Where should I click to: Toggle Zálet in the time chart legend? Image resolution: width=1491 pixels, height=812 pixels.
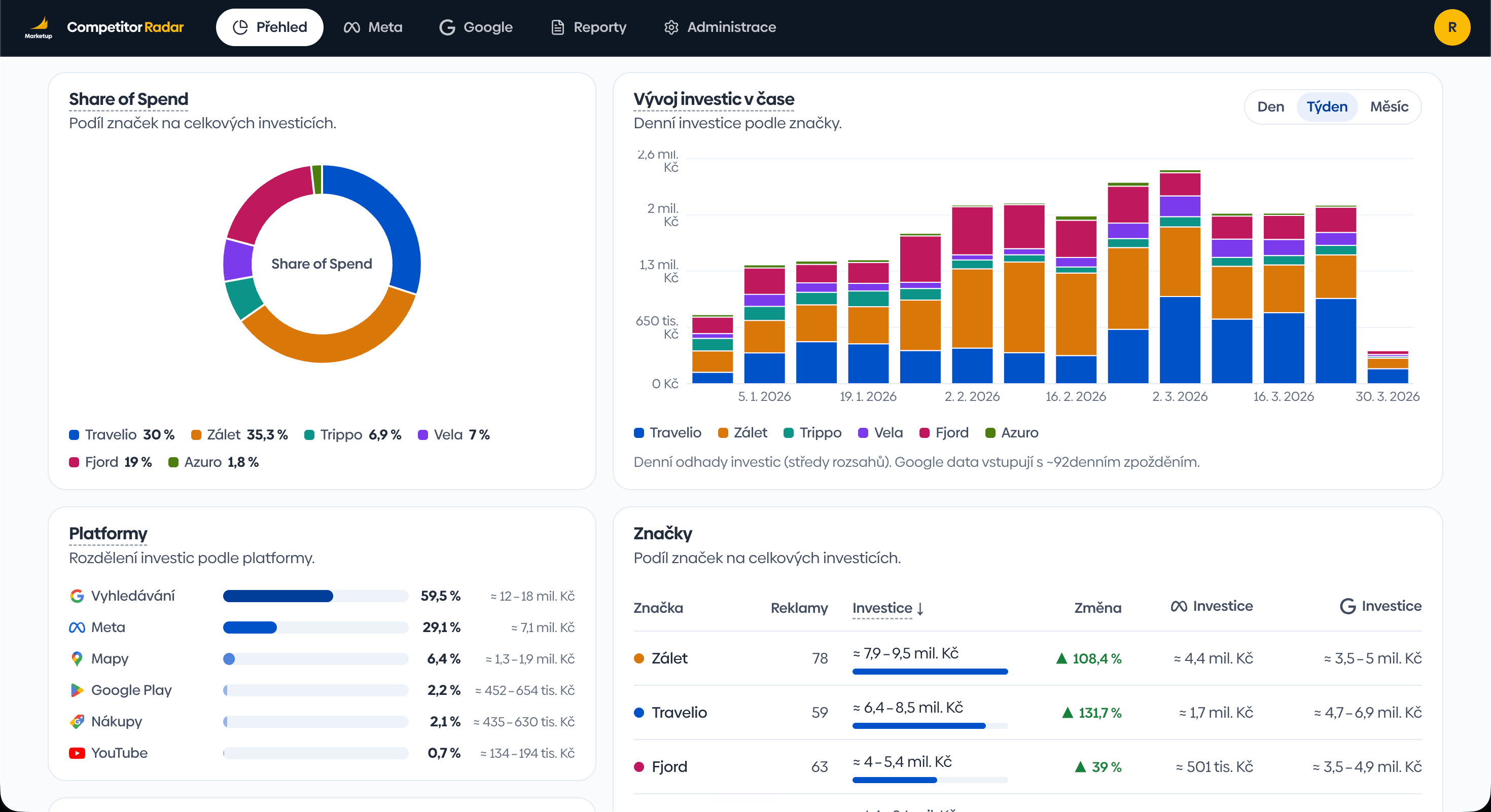pyautogui.click(x=742, y=432)
